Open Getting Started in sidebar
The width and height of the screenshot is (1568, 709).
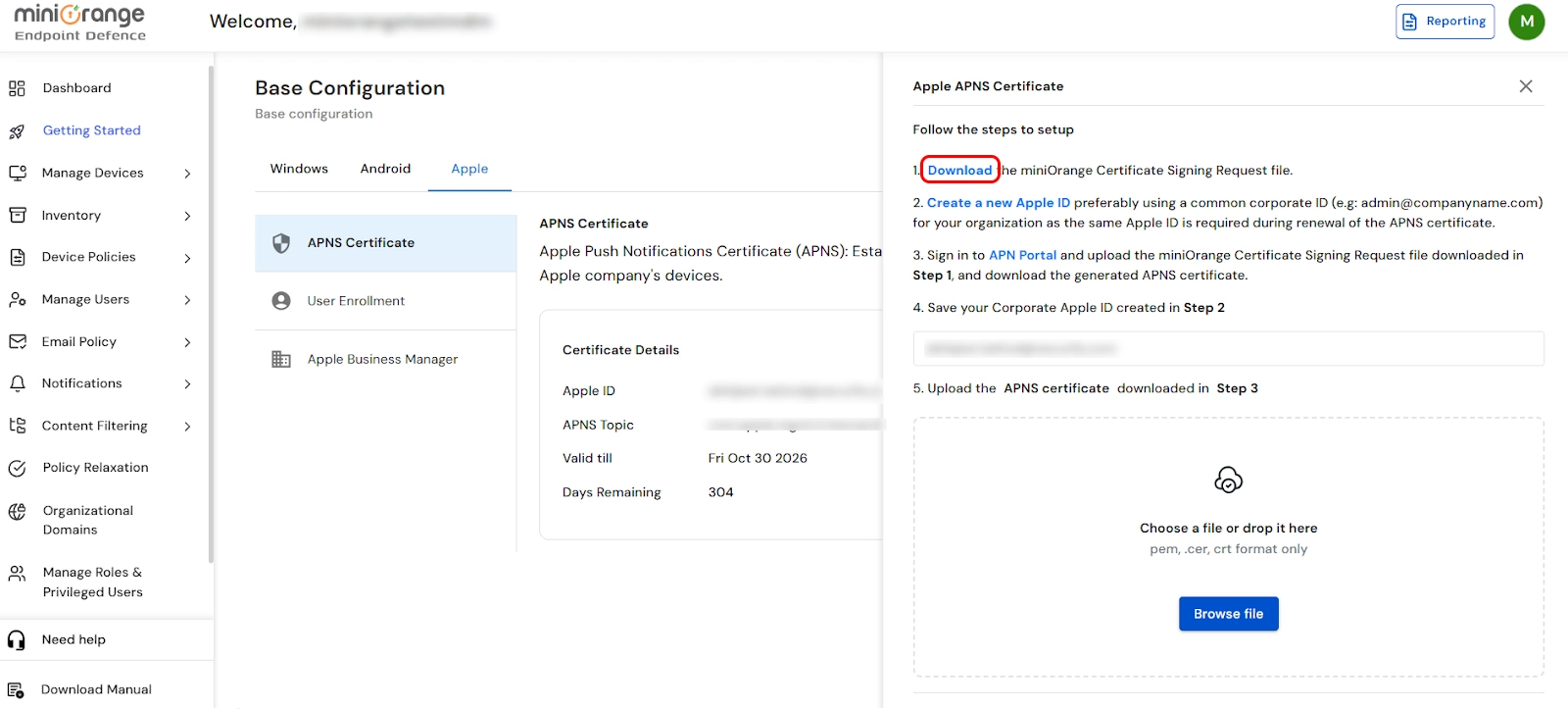click(x=92, y=130)
